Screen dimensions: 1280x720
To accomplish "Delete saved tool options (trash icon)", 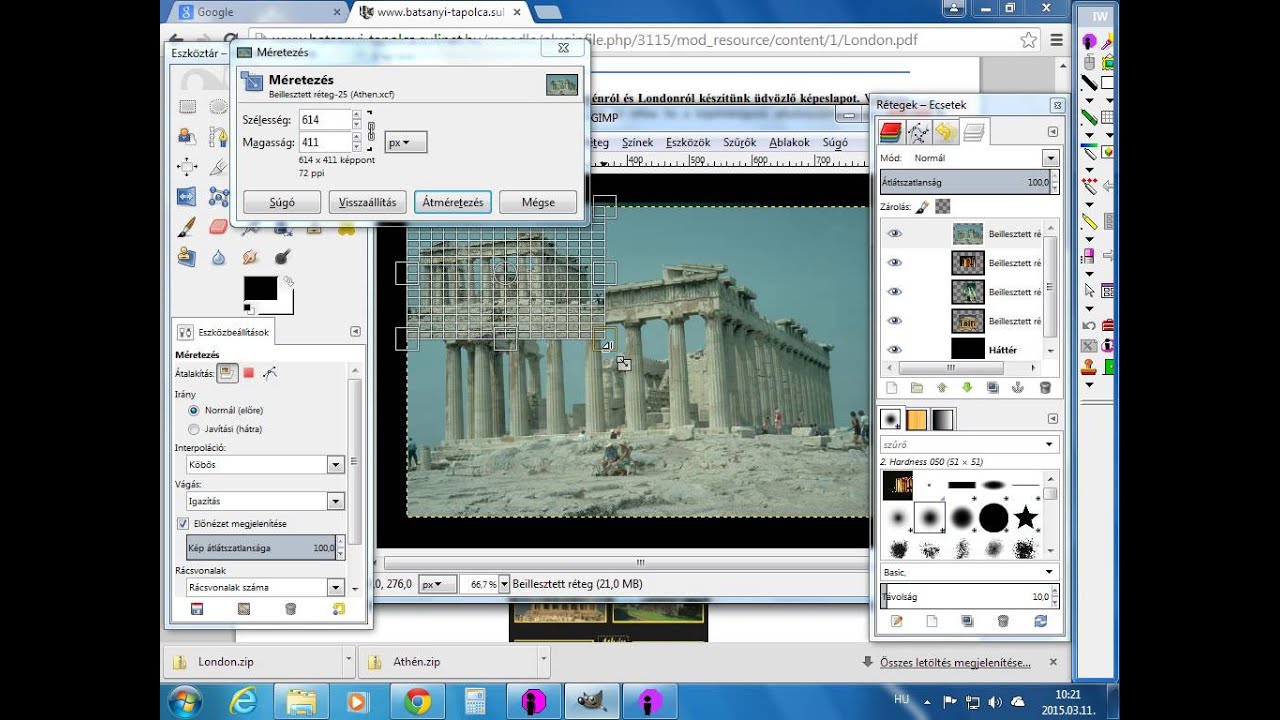I will [290, 608].
